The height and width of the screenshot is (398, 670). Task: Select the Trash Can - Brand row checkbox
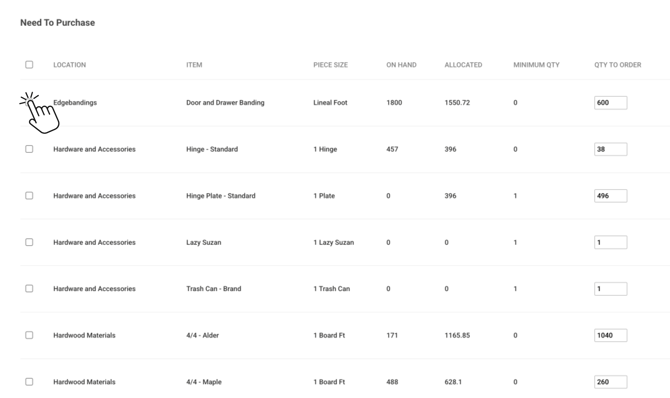(29, 289)
